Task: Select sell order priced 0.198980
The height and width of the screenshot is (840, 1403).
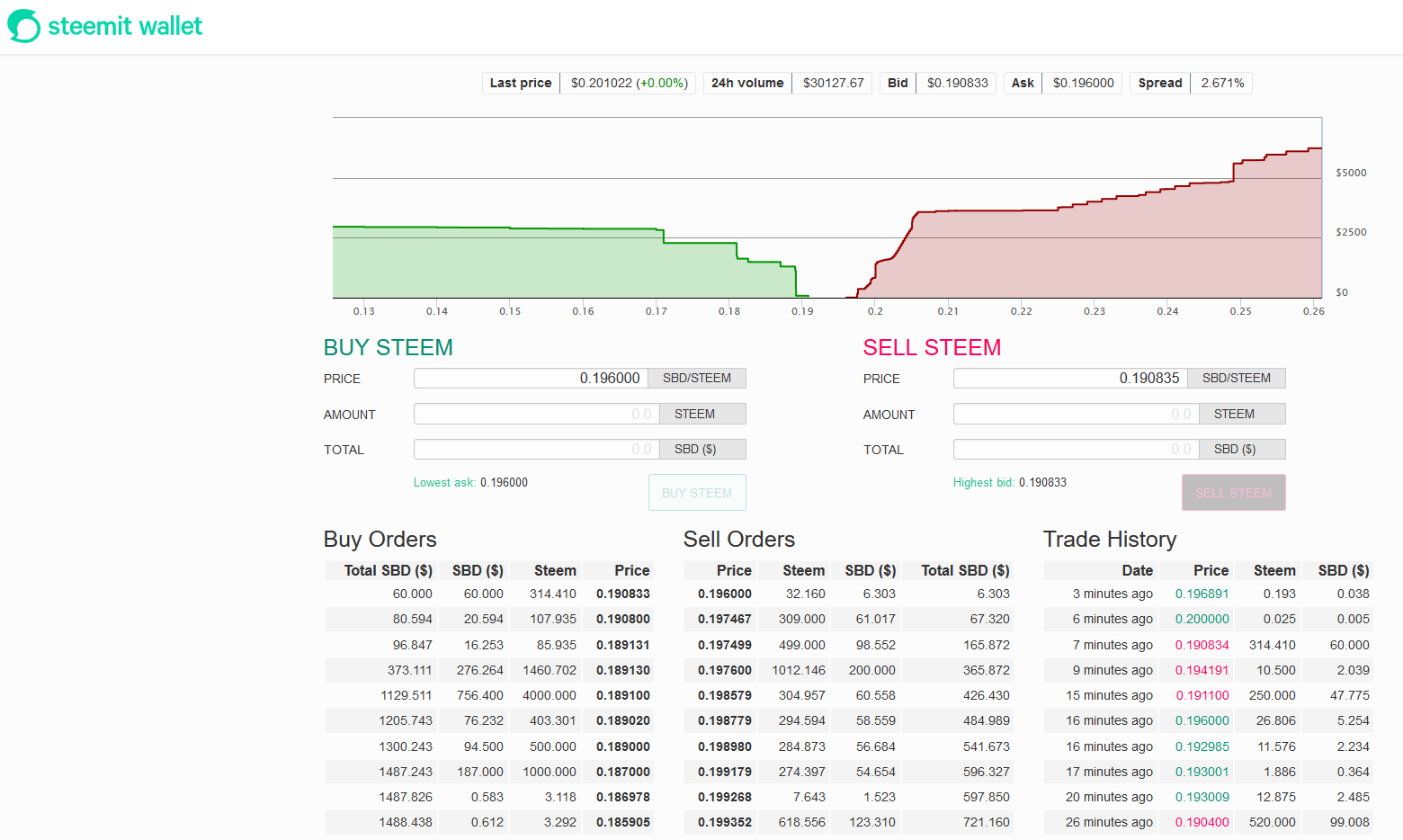Action: [848, 746]
